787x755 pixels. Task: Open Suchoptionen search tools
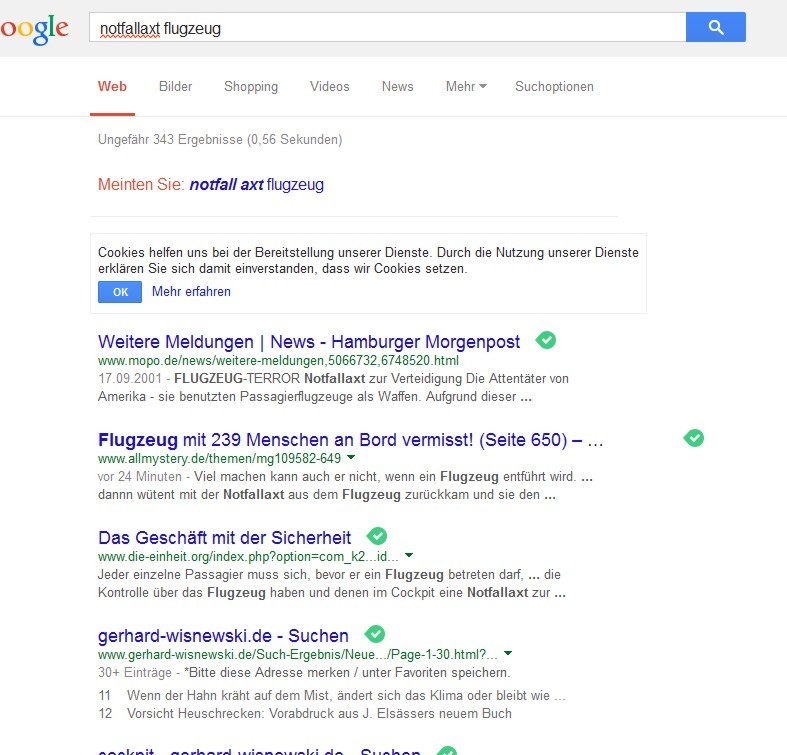coord(554,86)
